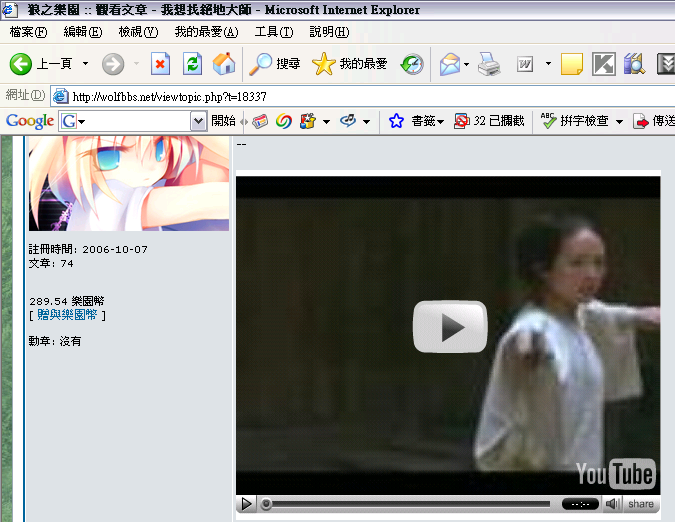Click the seek bar handle knob
This screenshot has height=522, width=675.
point(266,504)
